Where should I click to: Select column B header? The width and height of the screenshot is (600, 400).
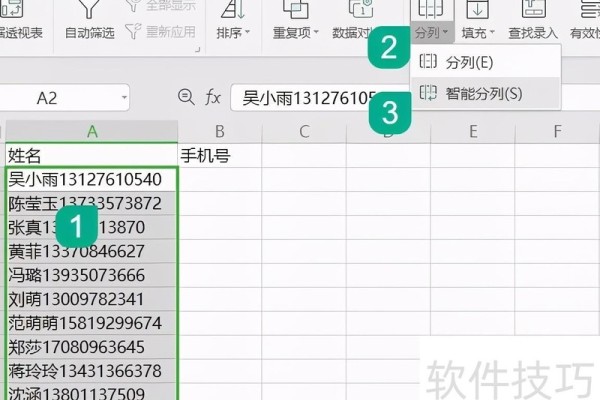[x=220, y=131]
